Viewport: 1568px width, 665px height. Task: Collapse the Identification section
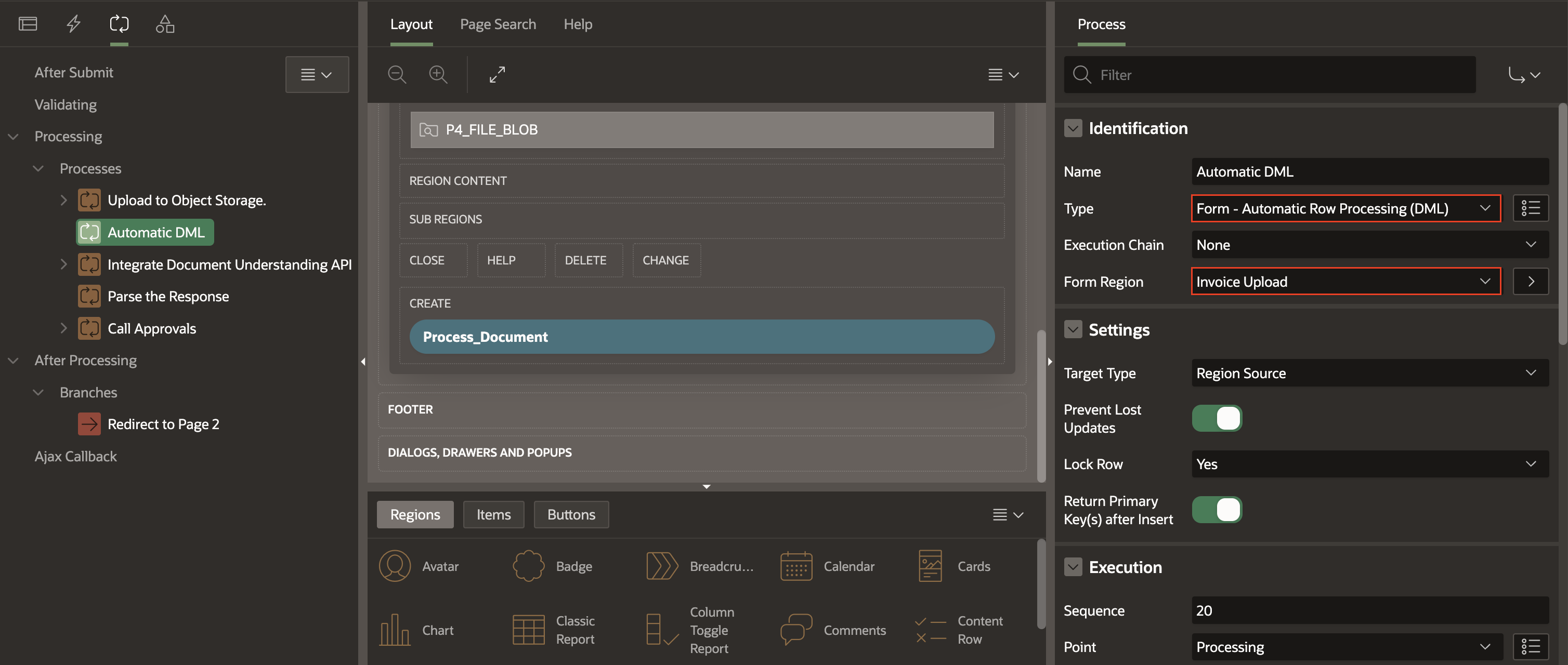(1073, 128)
